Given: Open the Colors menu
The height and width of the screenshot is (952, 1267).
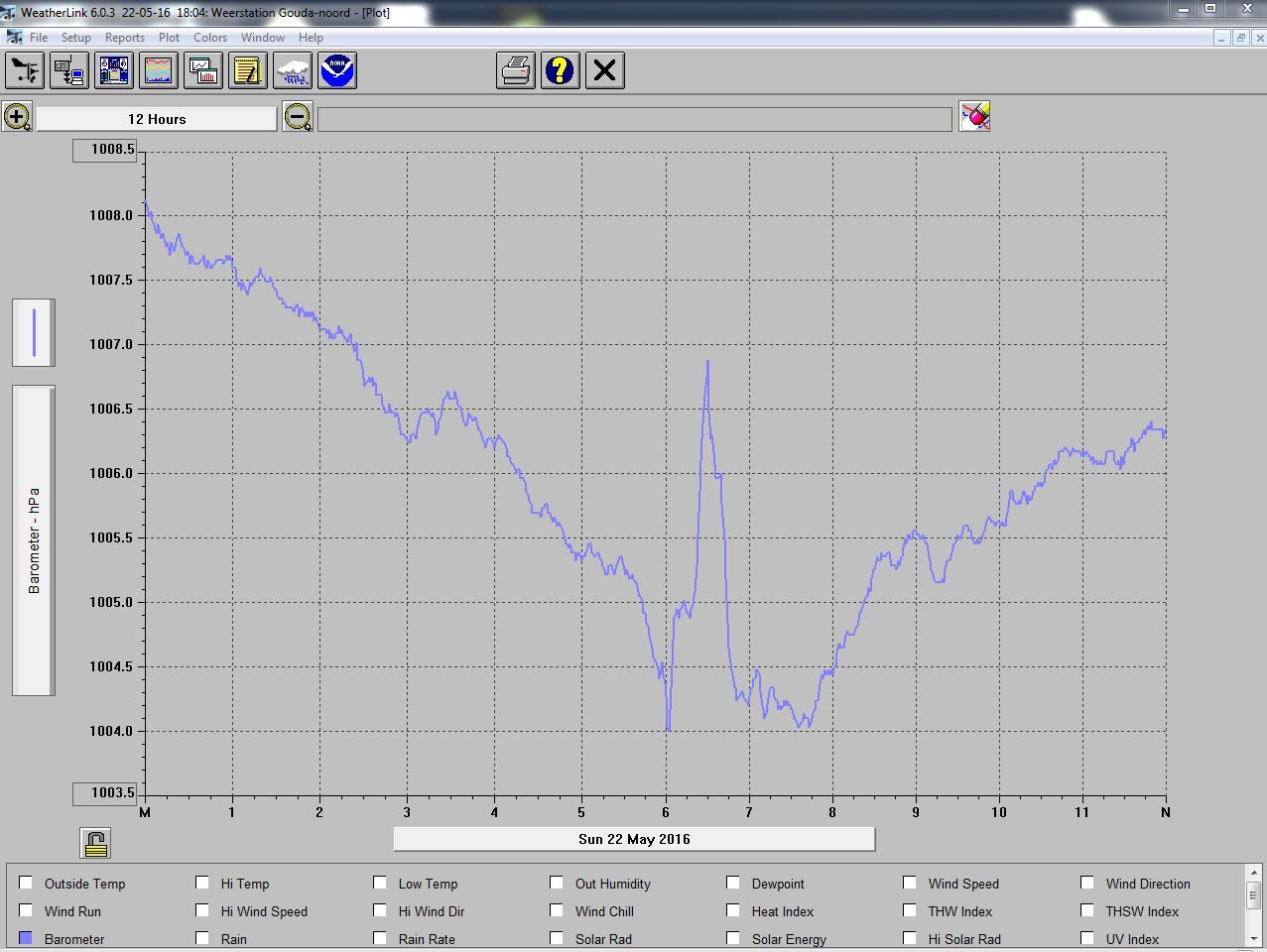Looking at the screenshot, I should tap(210, 38).
